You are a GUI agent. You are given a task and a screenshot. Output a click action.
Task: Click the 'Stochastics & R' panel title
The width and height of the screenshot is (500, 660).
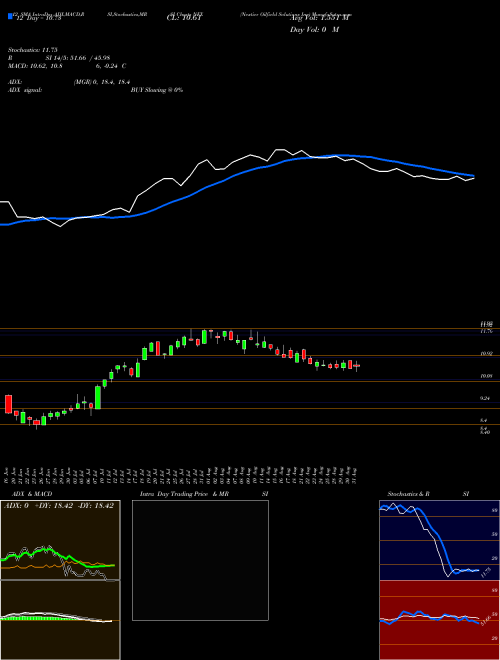[409, 494]
